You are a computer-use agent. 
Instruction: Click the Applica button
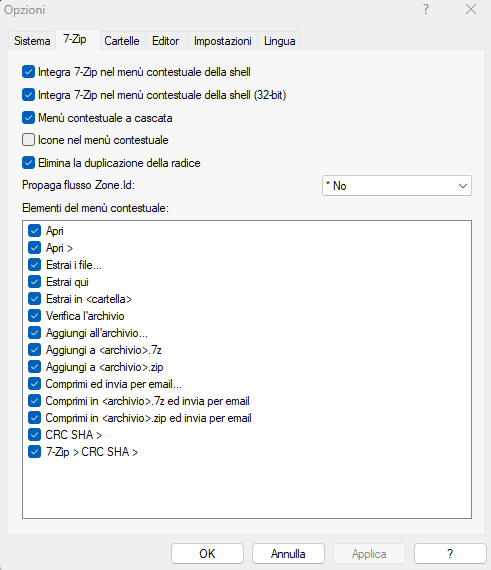coord(369,554)
